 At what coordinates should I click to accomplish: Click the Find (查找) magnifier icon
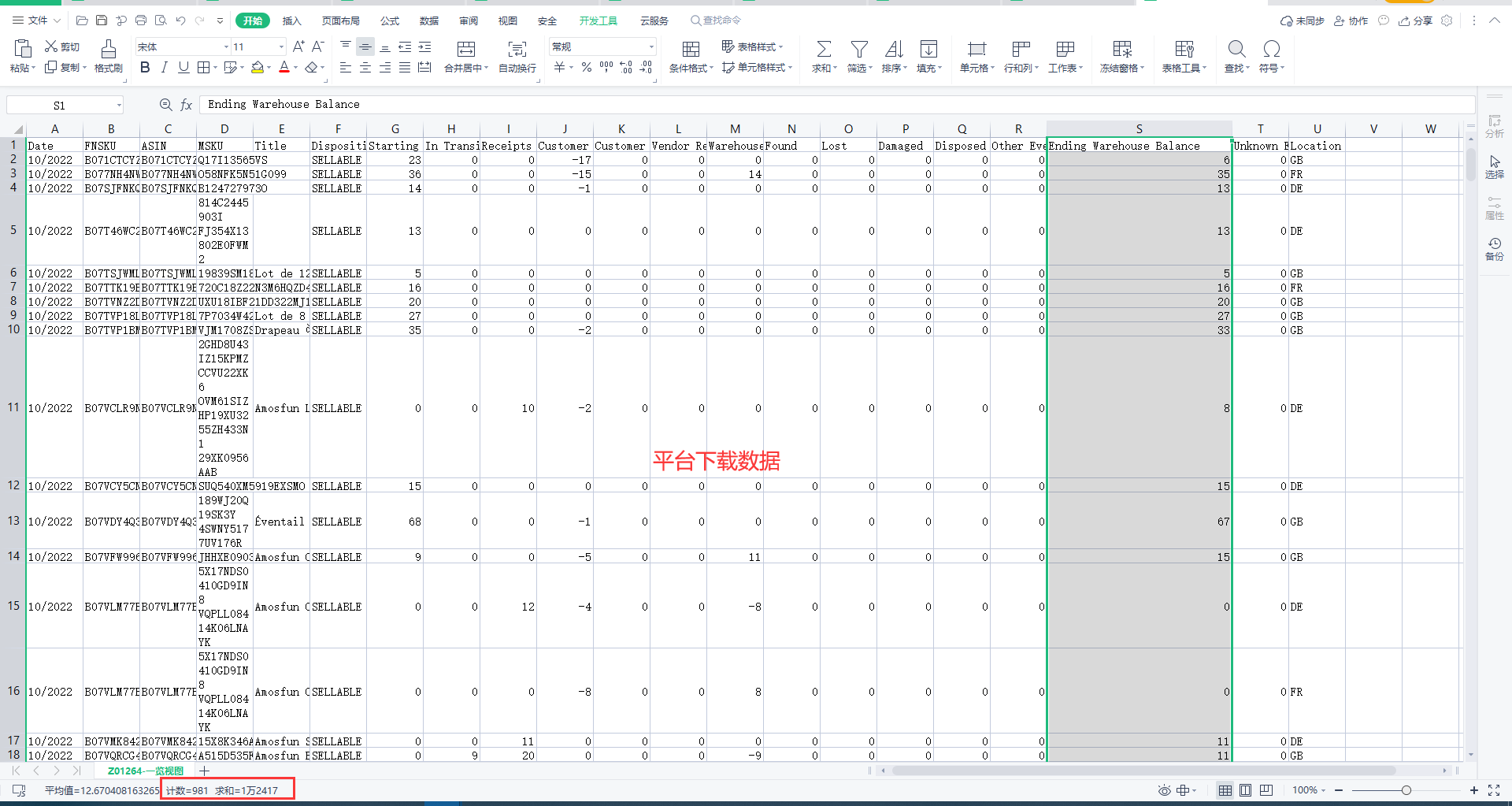point(1236,49)
